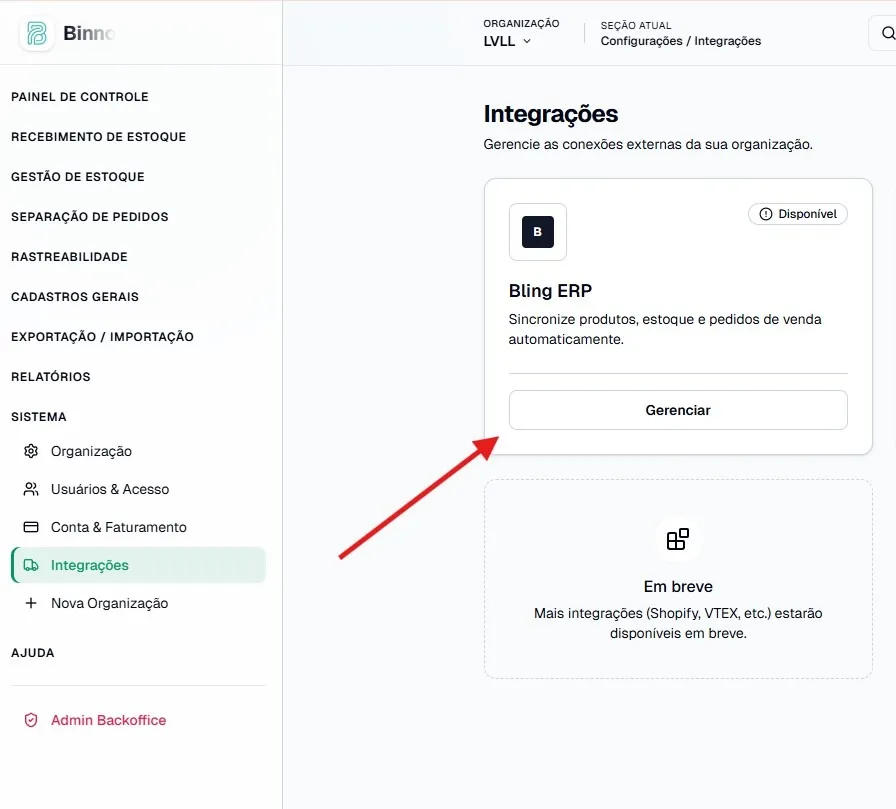
Task: Click the info icon inside the Disponível badge
Action: click(765, 213)
